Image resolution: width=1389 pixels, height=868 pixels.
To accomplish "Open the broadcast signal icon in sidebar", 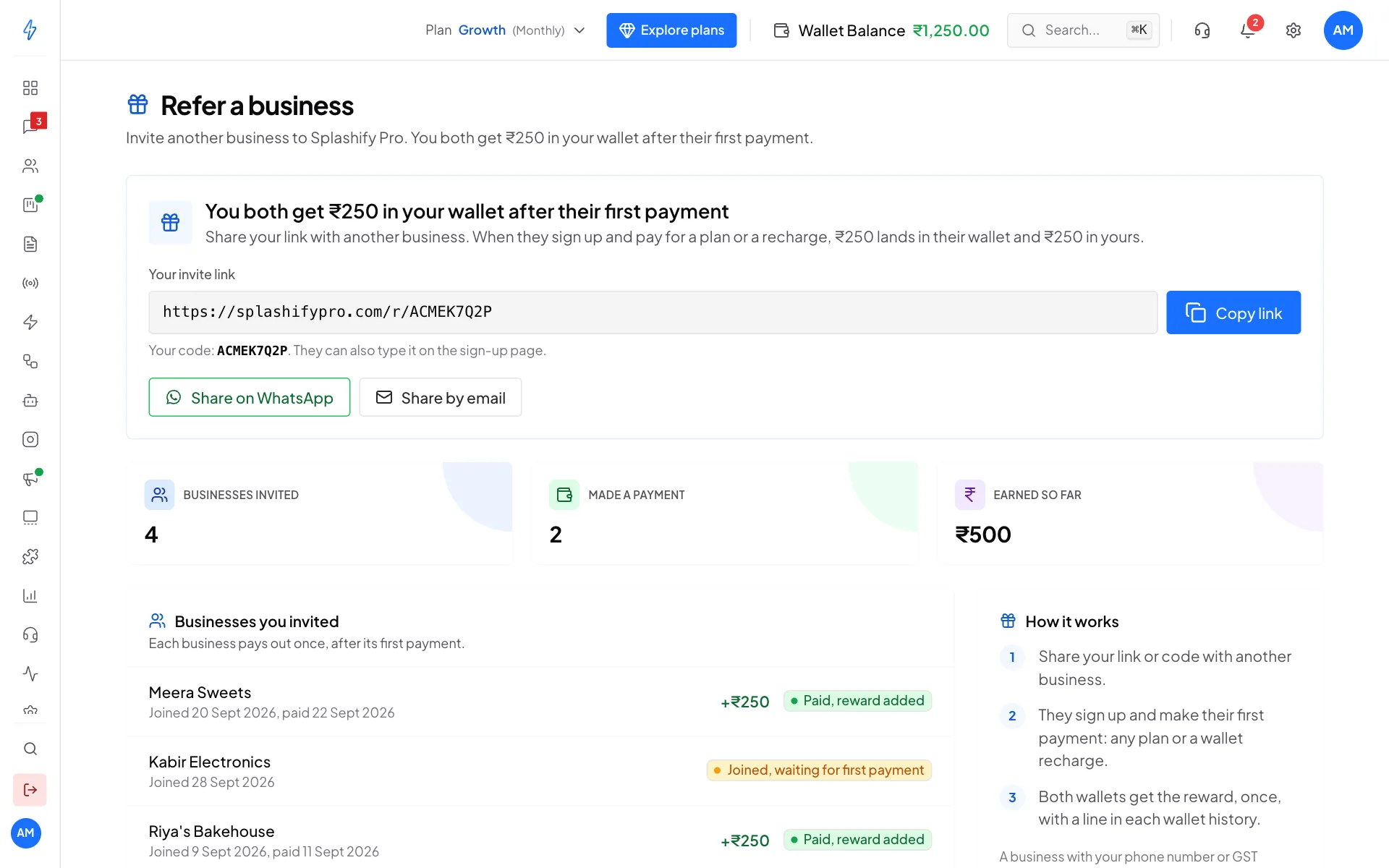I will [x=30, y=283].
